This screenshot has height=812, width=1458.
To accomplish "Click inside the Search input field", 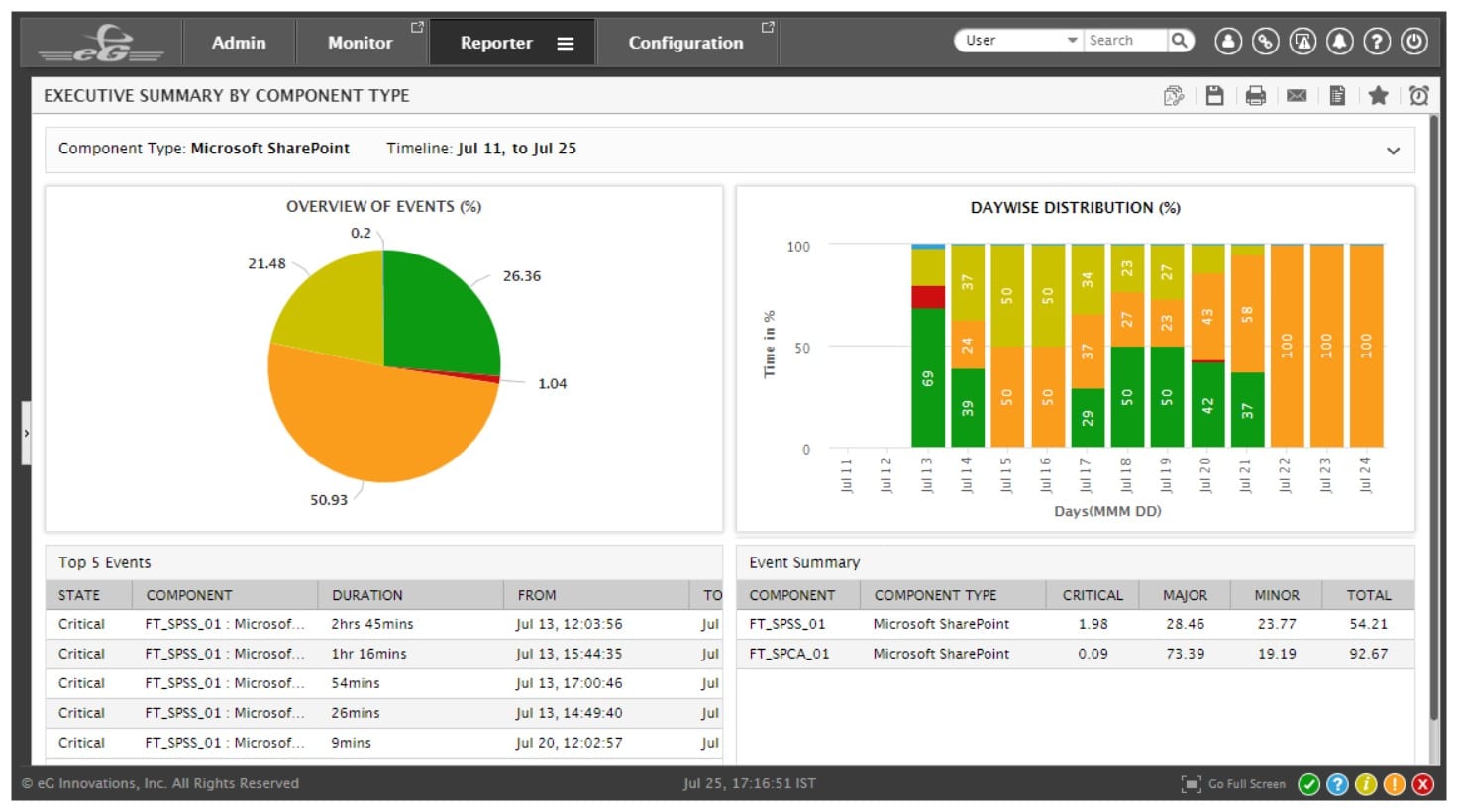I will [x=1129, y=40].
